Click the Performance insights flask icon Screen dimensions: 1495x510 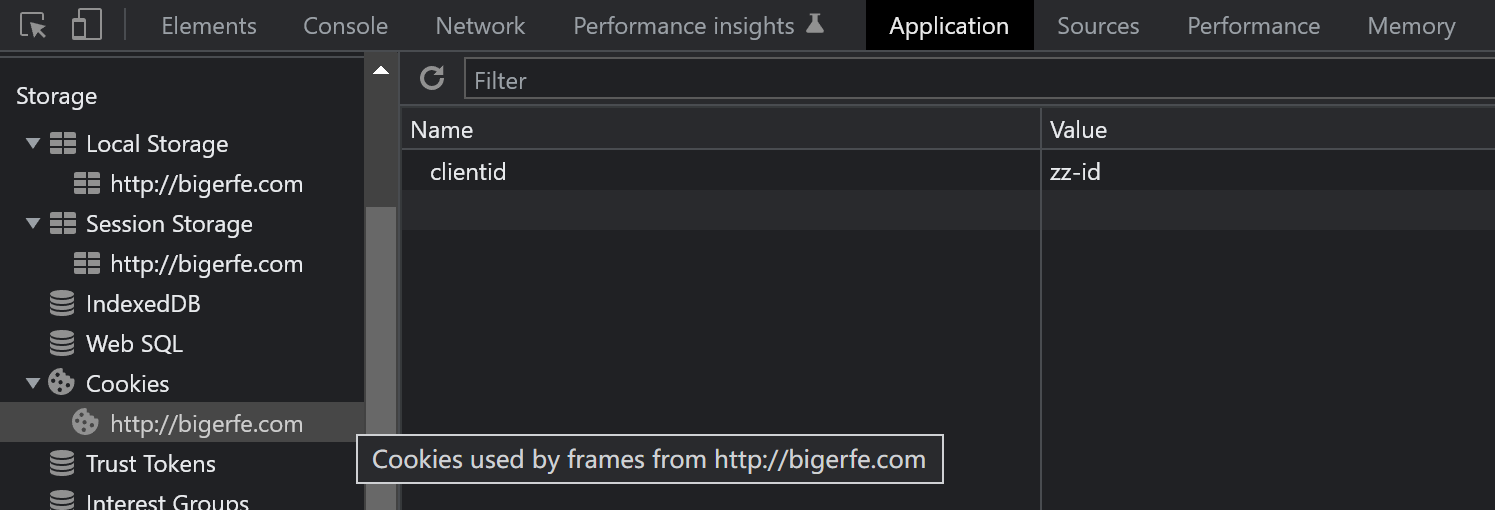click(x=815, y=24)
